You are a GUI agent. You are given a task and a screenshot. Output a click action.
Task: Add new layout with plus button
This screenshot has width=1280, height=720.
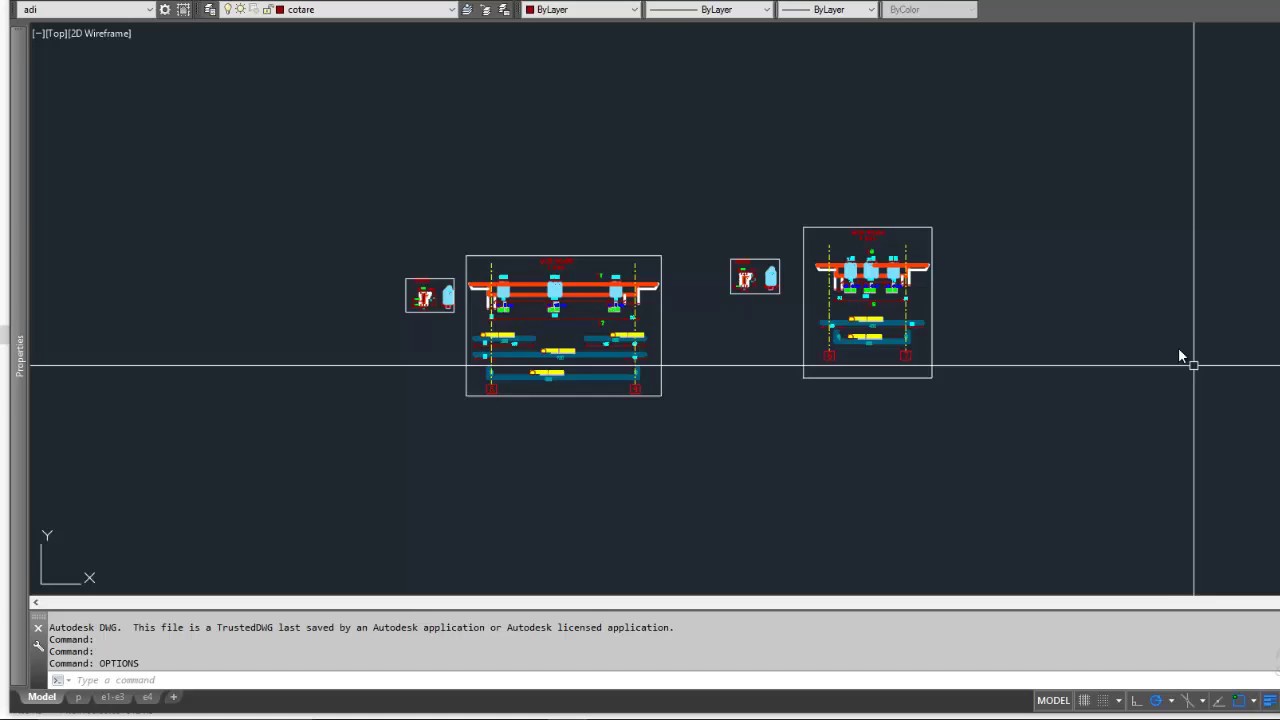click(x=173, y=697)
